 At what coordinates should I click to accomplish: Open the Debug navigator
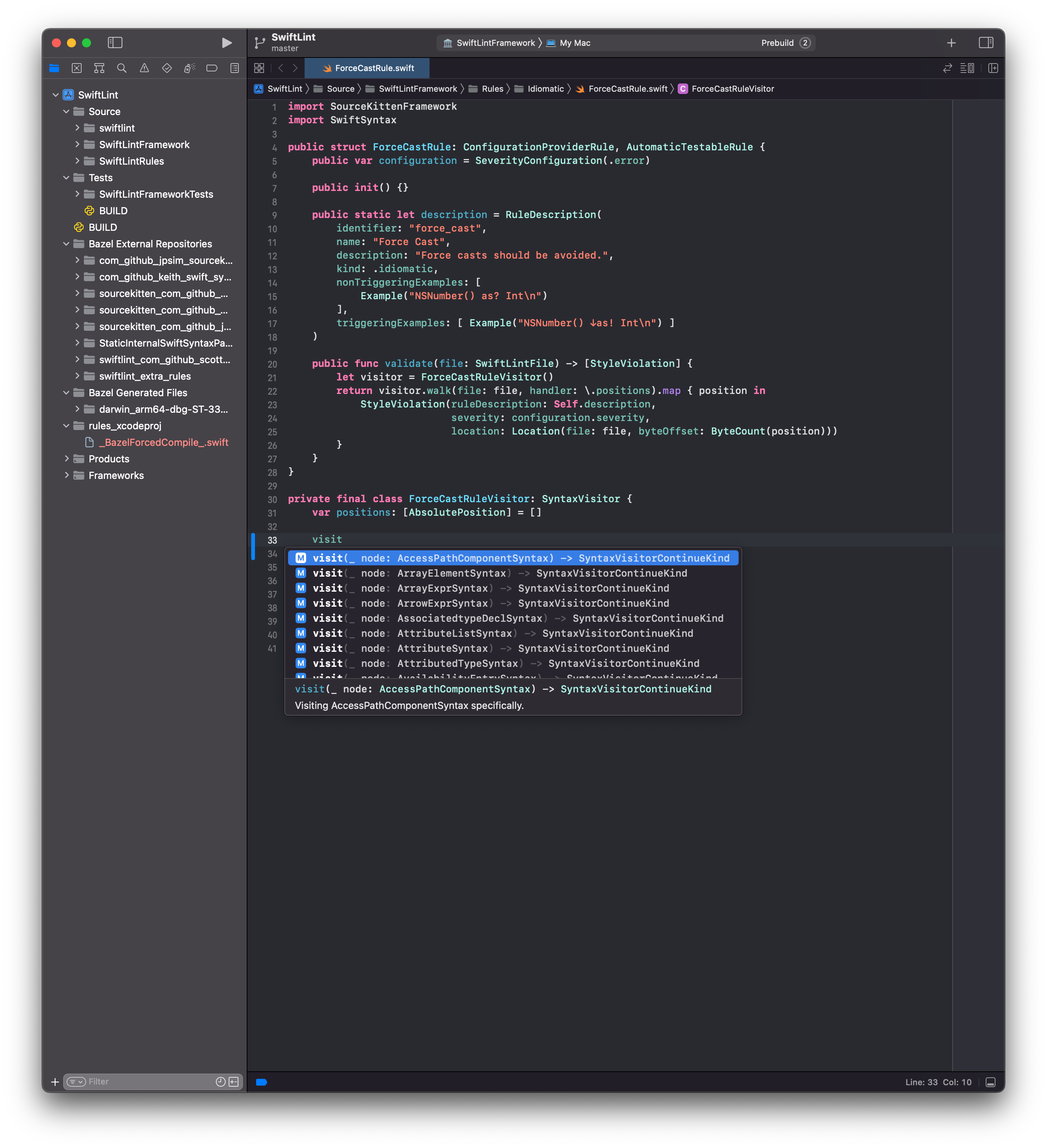pyautogui.click(x=189, y=68)
